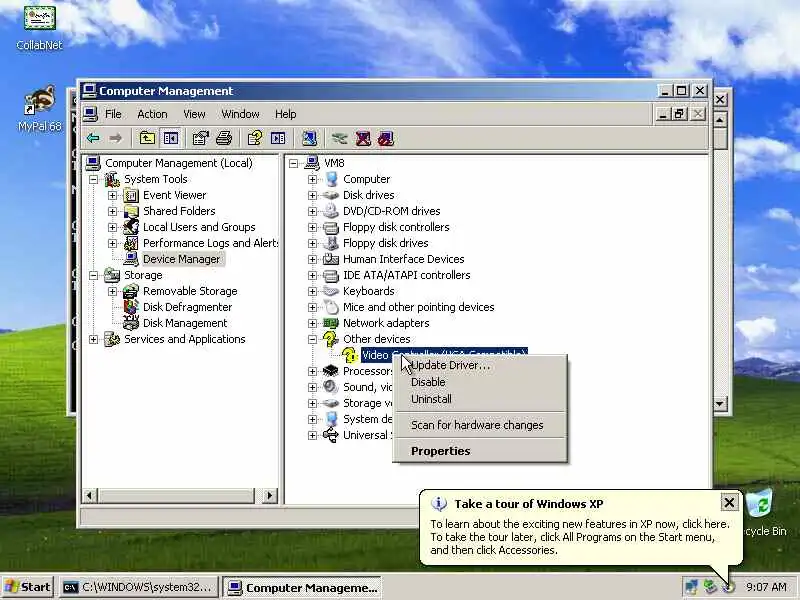Select Scan for hardware changes menu entry
The height and width of the screenshot is (600, 800).
pyautogui.click(x=480, y=425)
